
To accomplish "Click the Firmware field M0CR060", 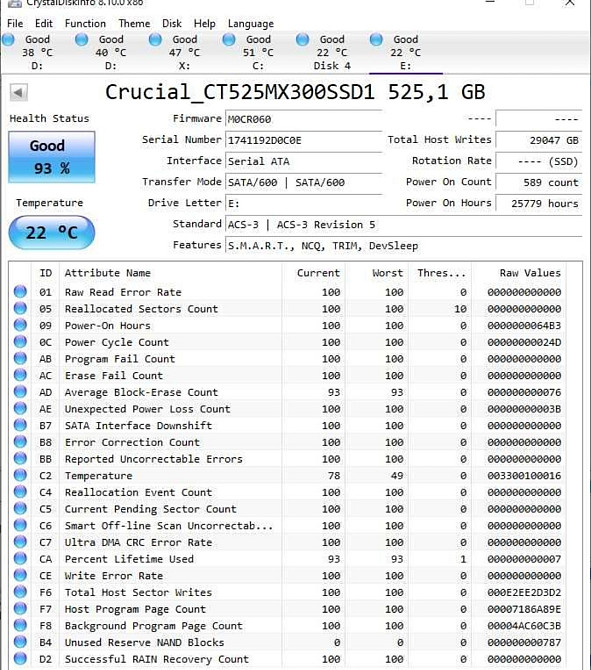I will point(303,119).
